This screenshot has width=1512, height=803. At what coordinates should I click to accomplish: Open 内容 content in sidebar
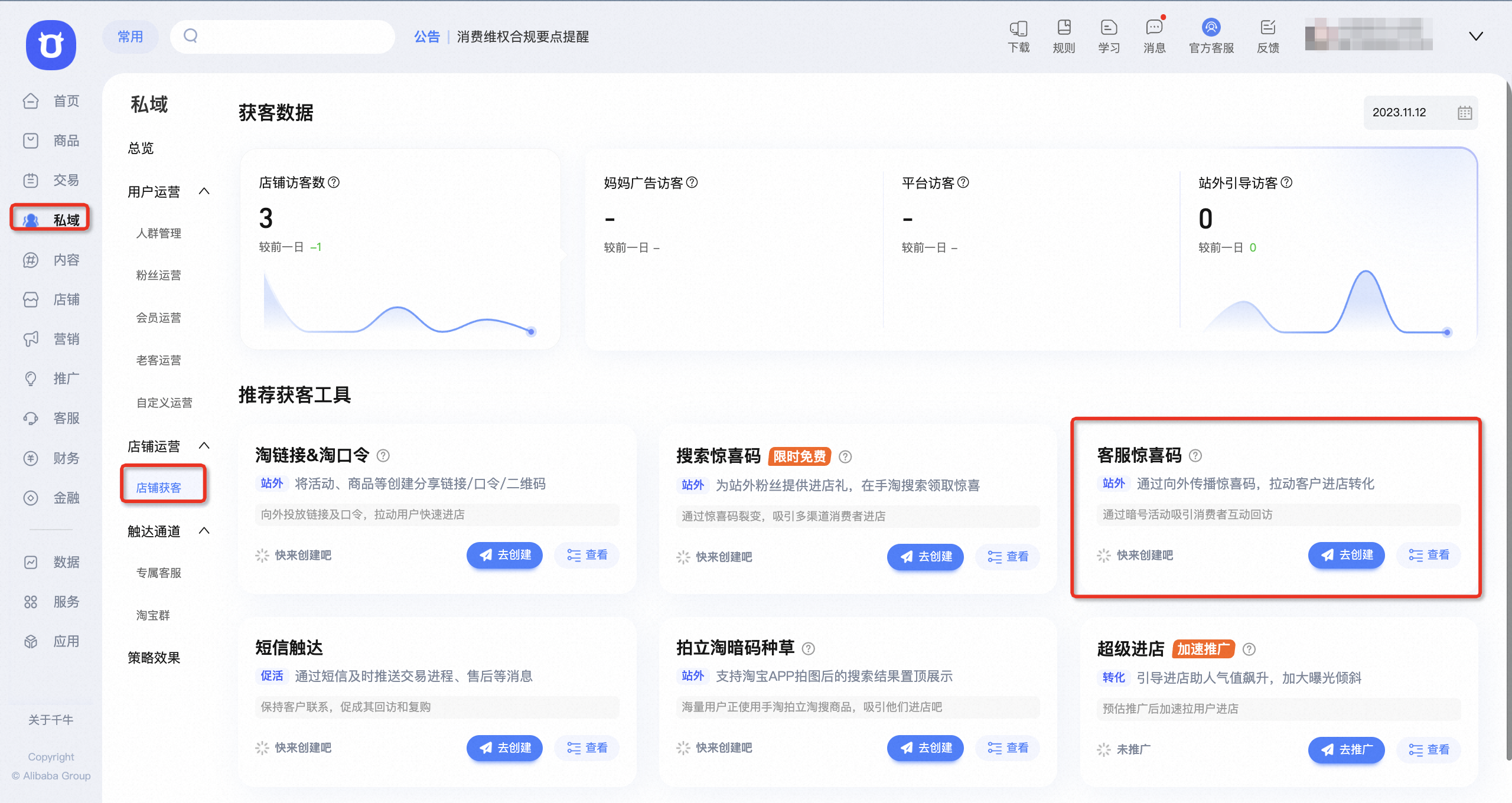point(51,260)
